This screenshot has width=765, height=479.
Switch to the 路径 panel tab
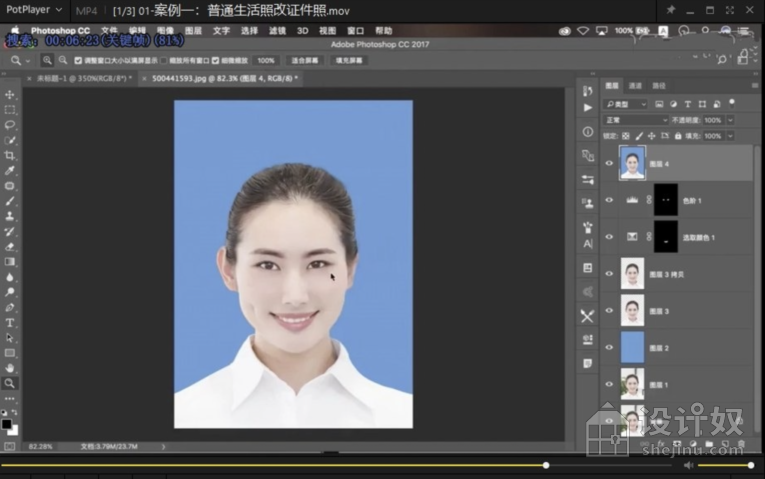click(659, 86)
